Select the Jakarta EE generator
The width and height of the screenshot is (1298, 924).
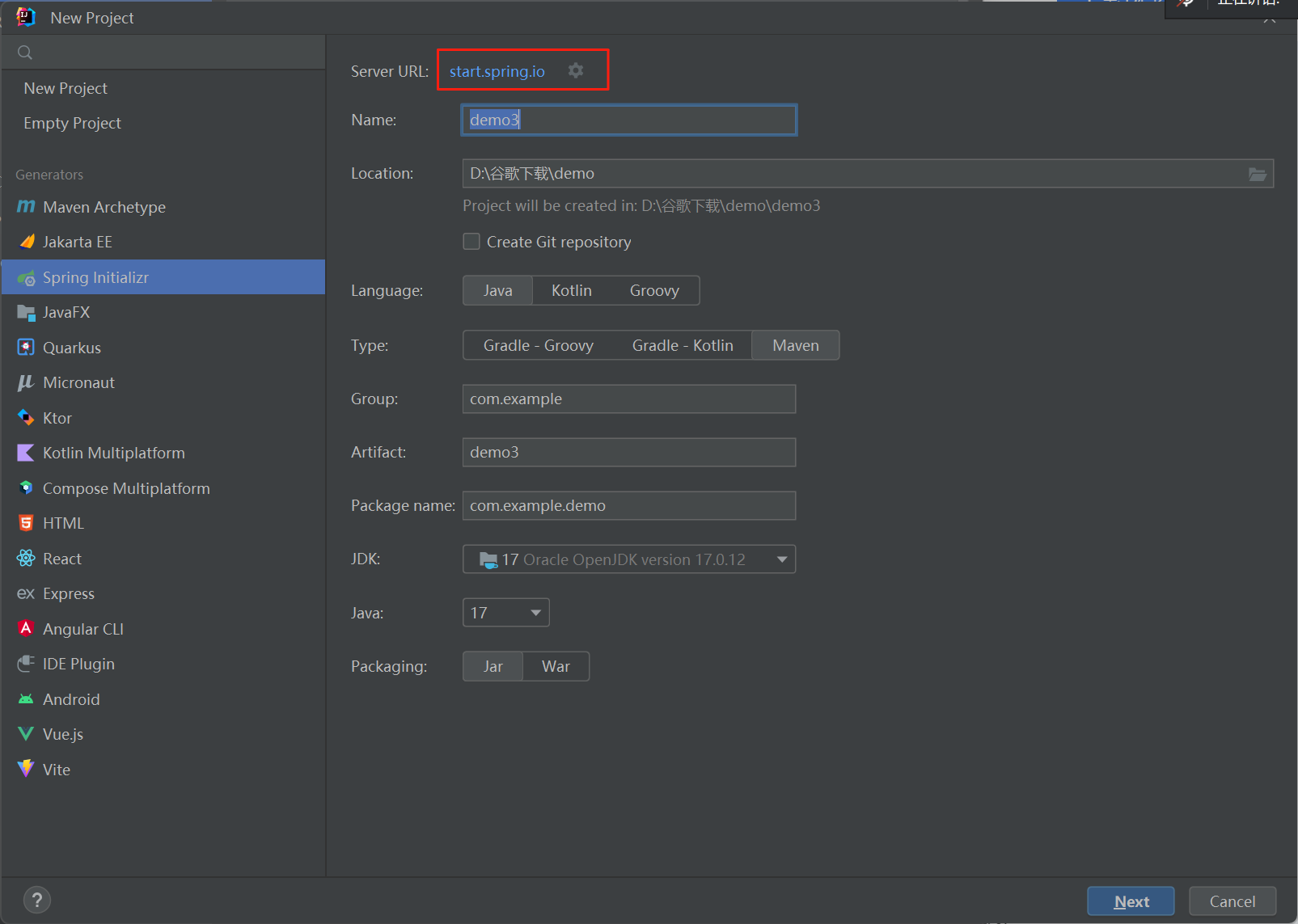coord(80,241)
